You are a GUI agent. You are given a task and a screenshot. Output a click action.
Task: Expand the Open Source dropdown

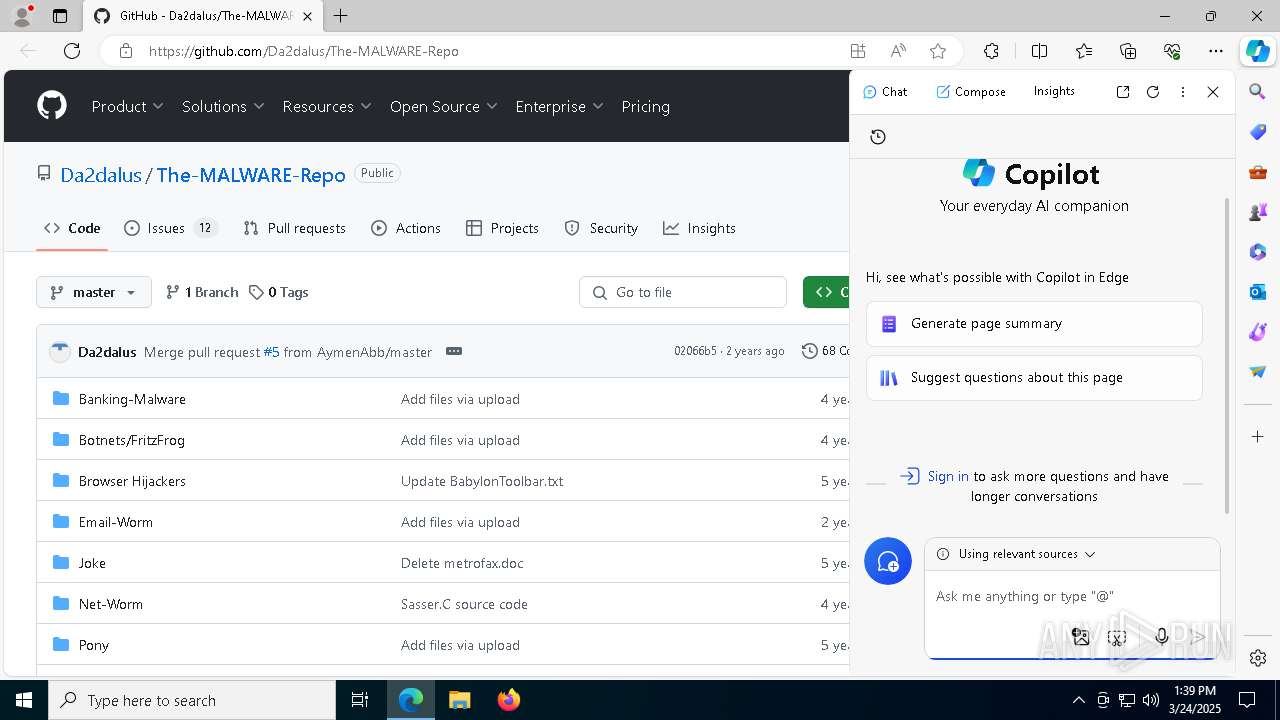(444, 106)
